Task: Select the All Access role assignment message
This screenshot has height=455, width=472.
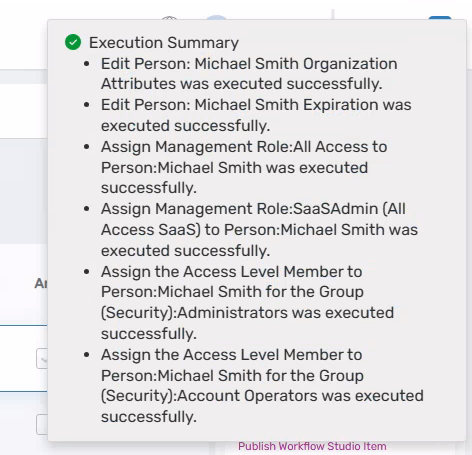Action: pyautogui.click(x=244, y=167)
